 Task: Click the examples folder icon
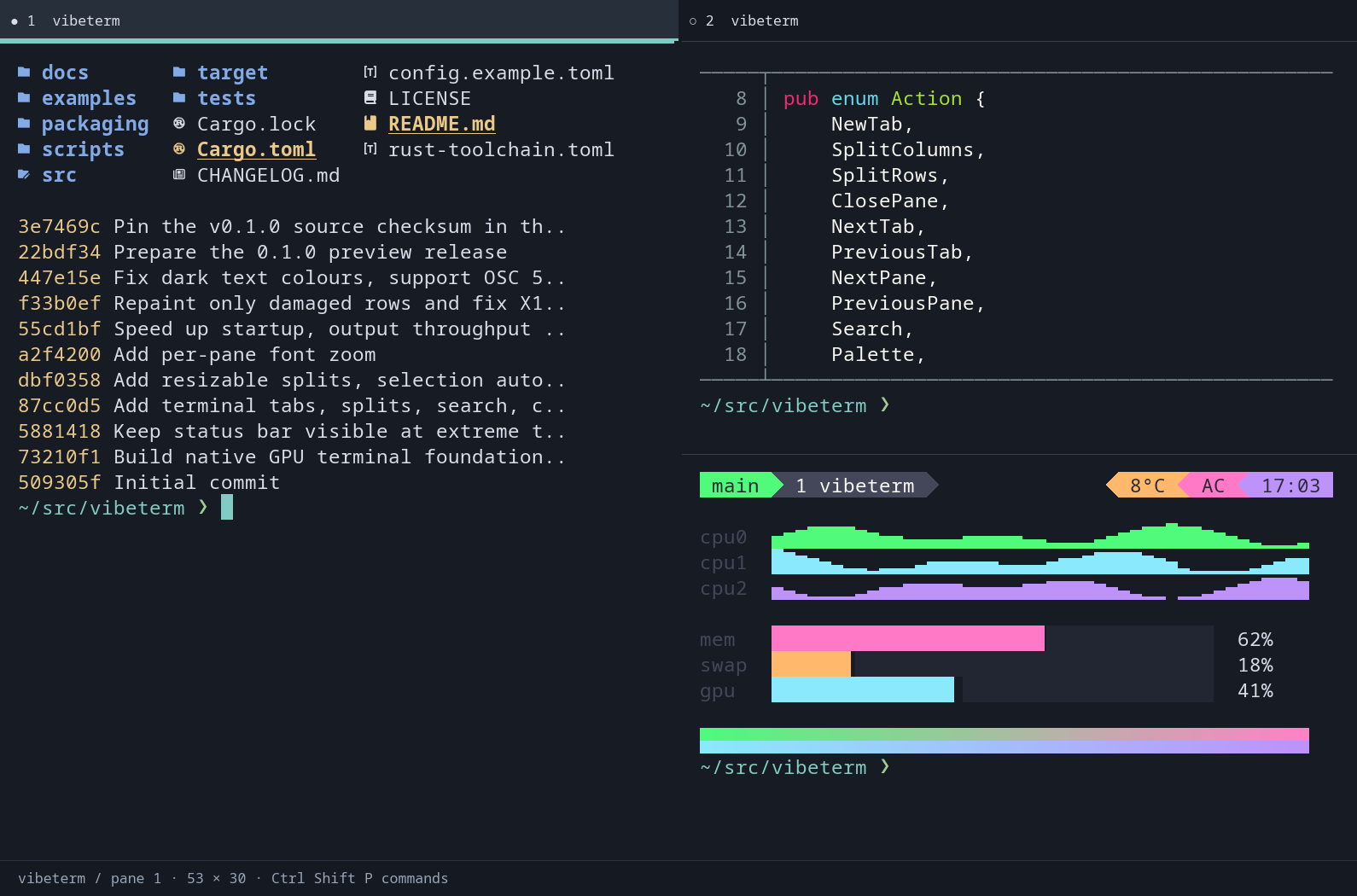pos(24,98)
